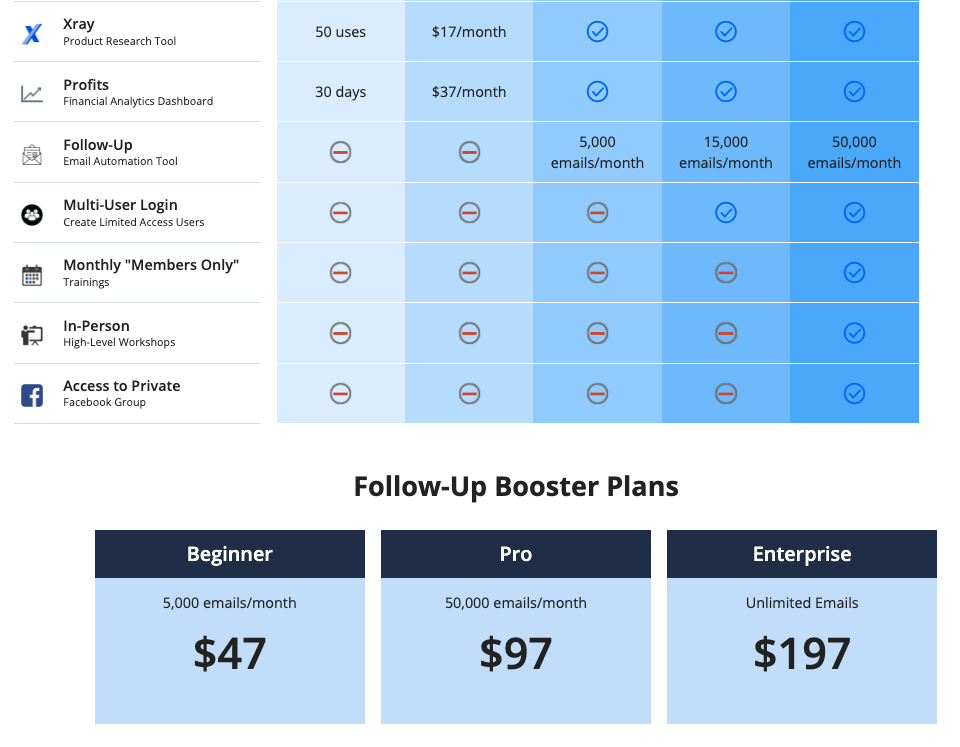
Task: Click the Facebook logo icon
Action: pos(32,396)
